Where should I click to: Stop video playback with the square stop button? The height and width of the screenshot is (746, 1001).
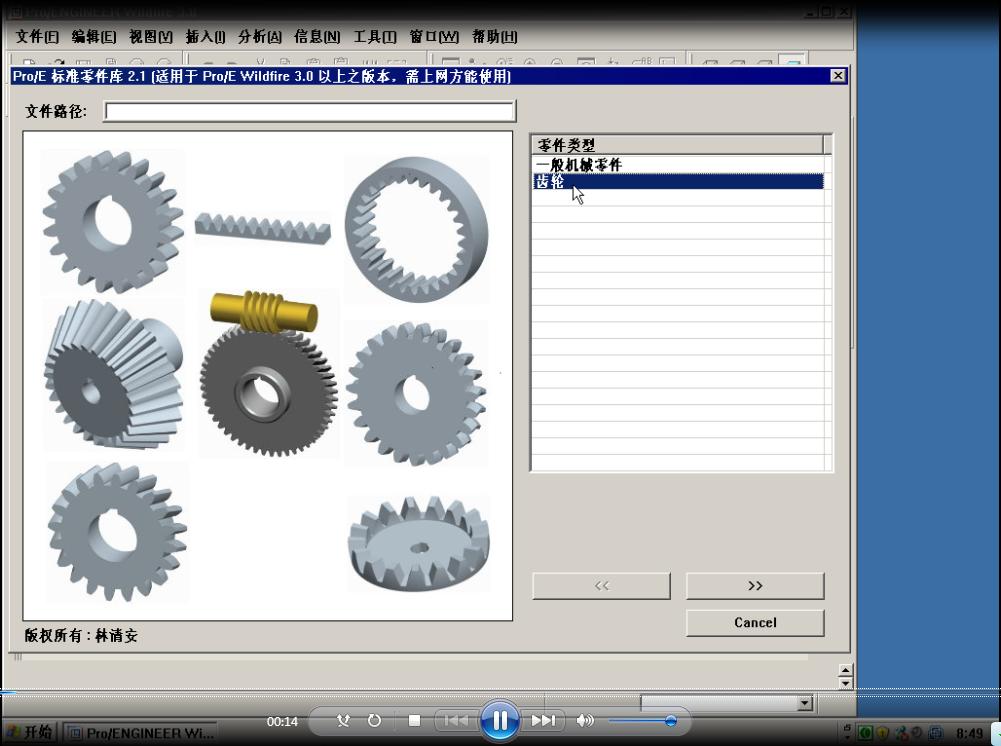tap(414, 720)
